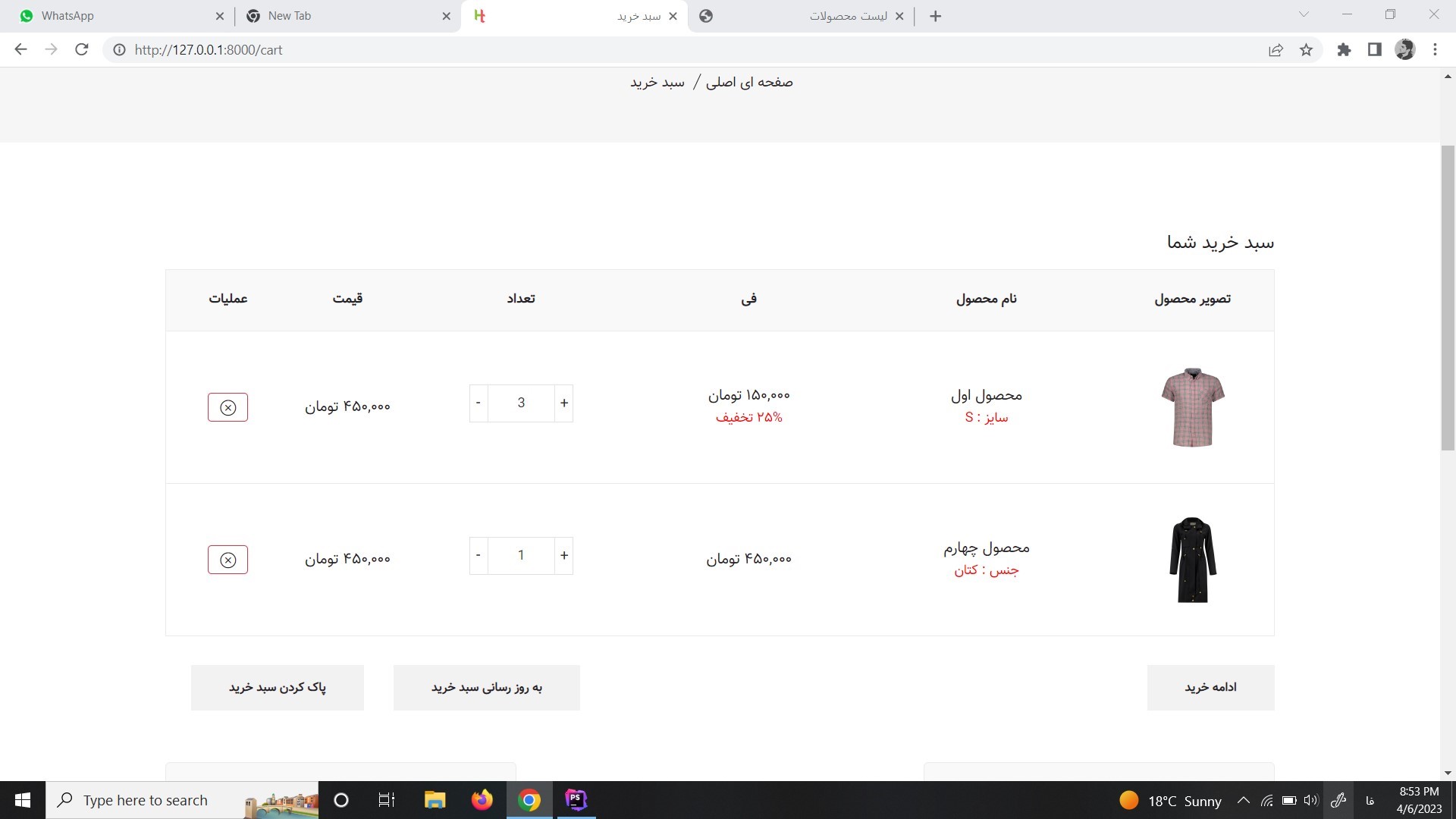
Task: Open Photoshop from the taskbar
Action: [576, 800]
